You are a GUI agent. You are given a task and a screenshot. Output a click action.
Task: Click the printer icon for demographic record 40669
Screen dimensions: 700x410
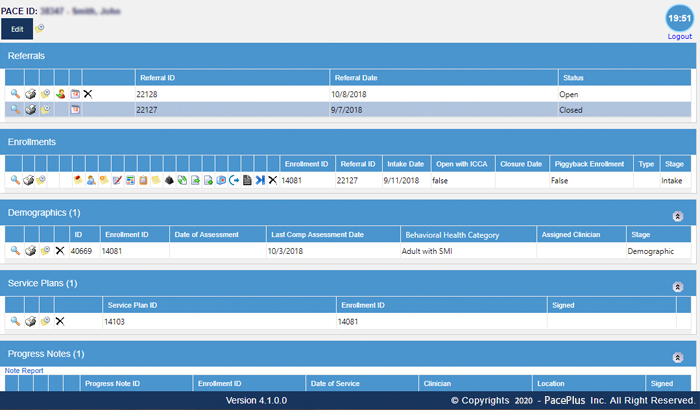[30, 251]
